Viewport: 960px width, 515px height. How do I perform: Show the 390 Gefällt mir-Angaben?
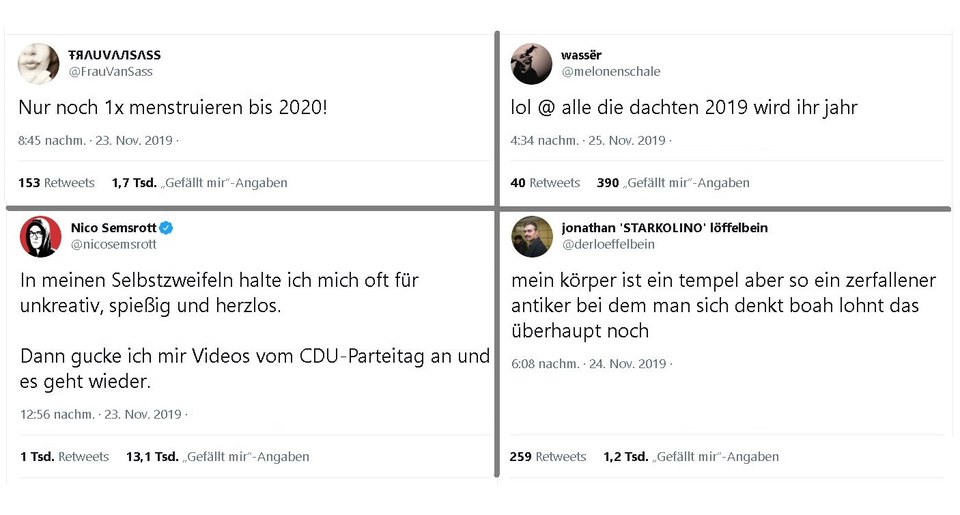pos(673,182)
